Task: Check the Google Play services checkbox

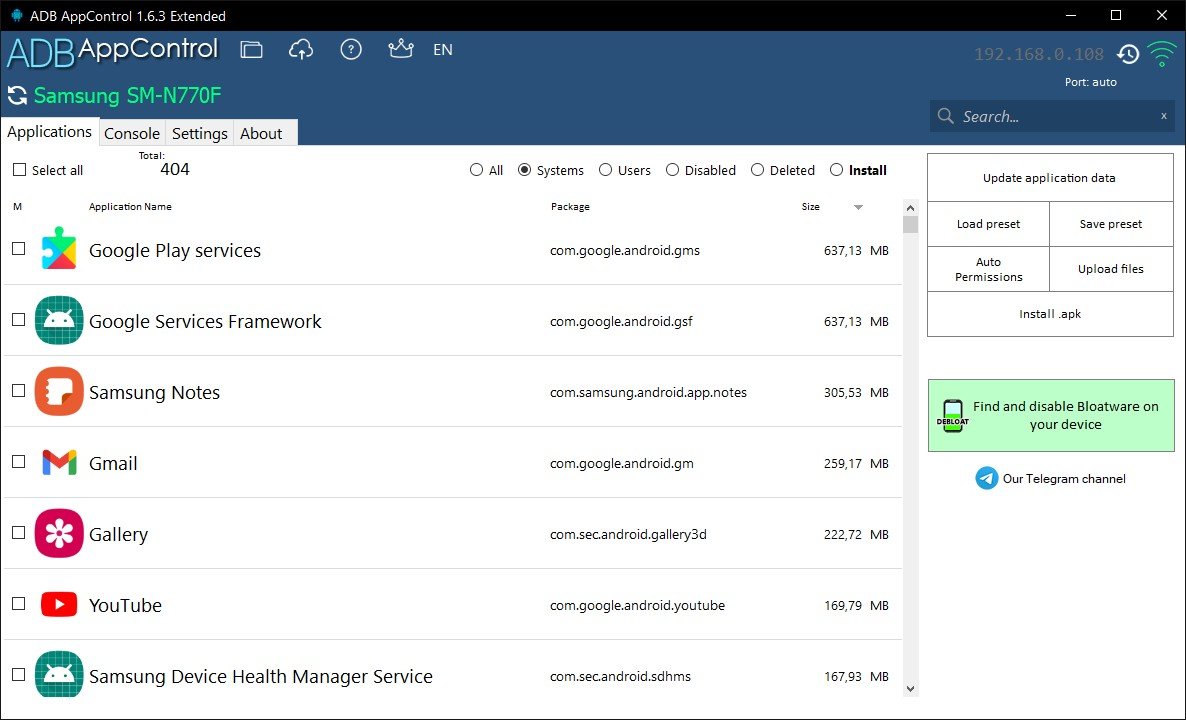Action: coord(19,249)
